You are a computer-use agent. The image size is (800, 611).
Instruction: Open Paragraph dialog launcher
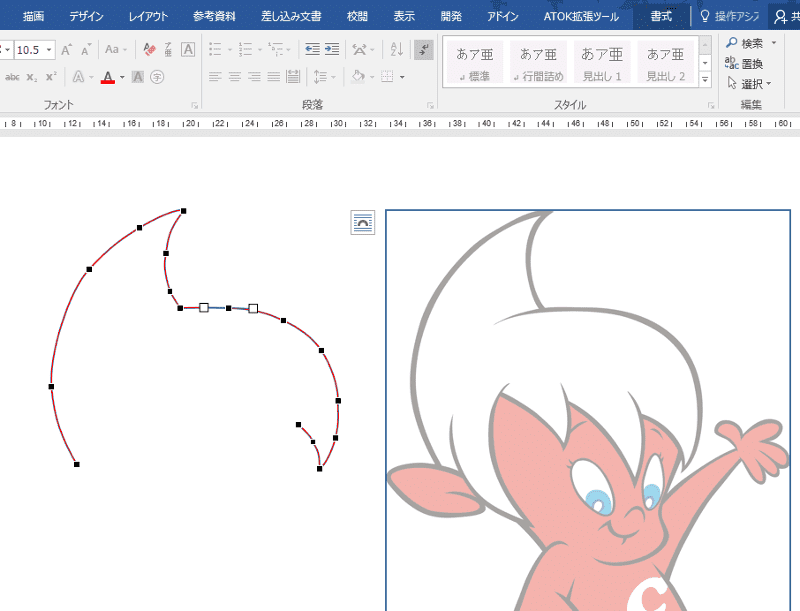point(430,106)
